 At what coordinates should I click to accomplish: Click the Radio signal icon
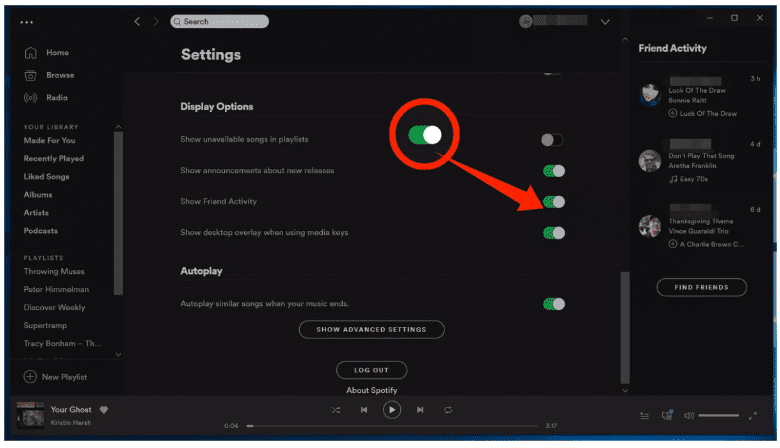30,97
